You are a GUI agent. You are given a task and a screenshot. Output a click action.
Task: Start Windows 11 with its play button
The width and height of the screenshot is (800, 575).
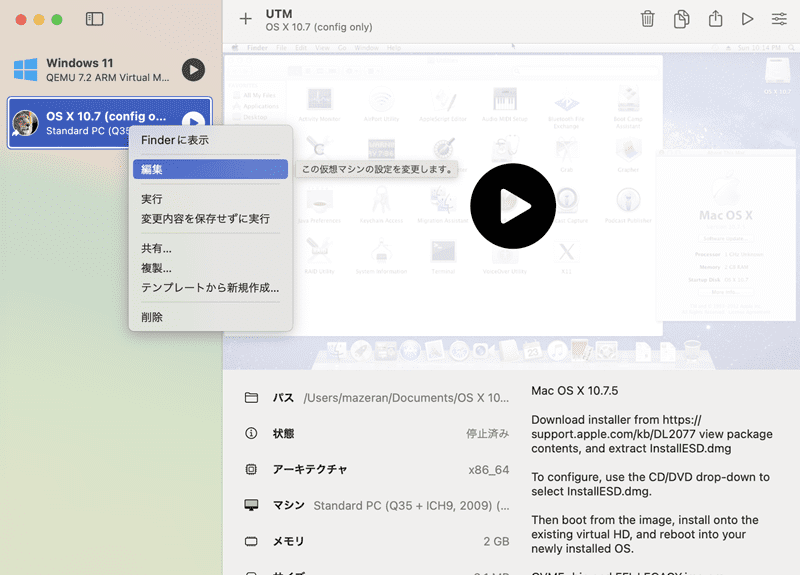coord(193,70)
